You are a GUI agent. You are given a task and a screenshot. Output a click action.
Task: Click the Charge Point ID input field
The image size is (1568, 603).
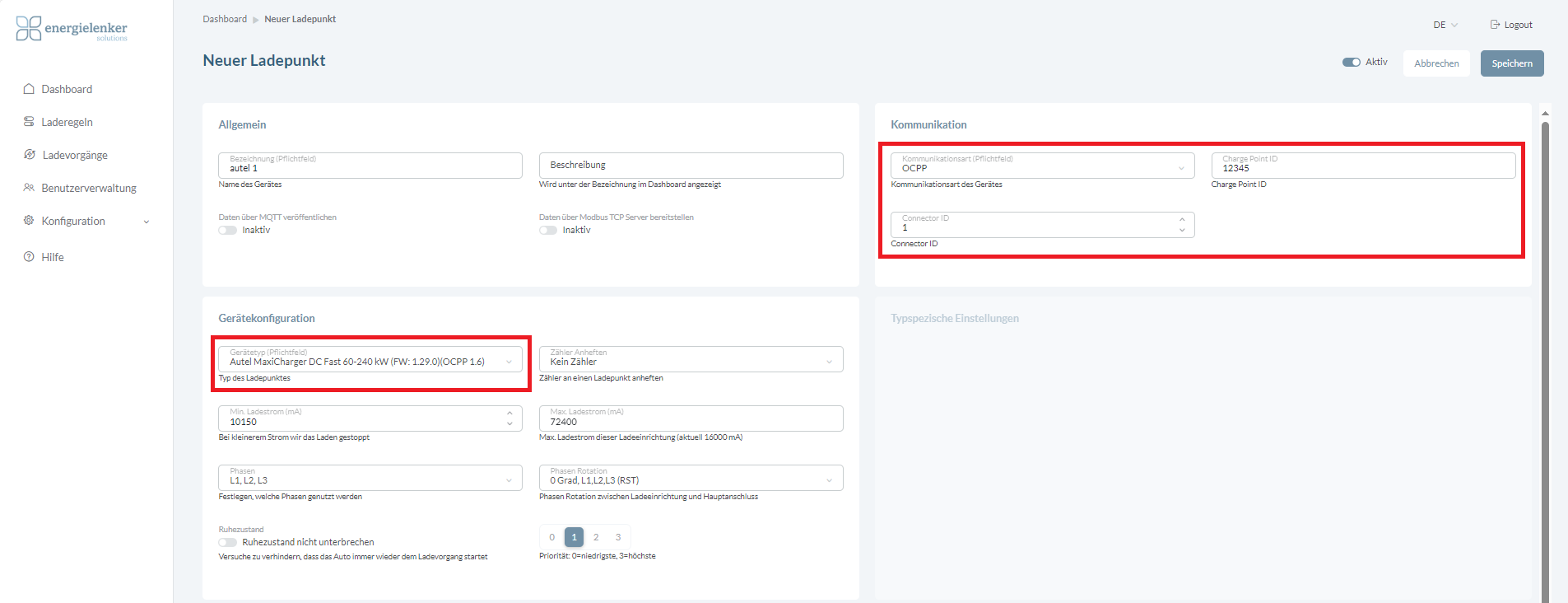tap(1362, 167)
